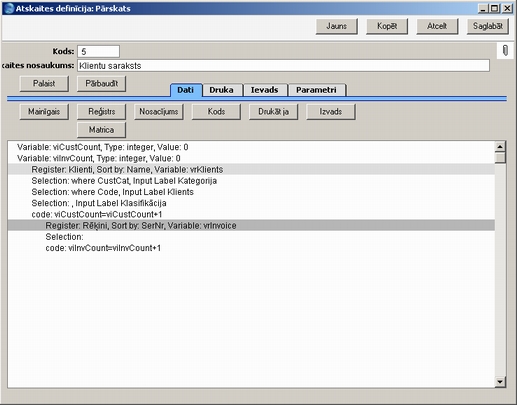Click the Kopēt button

[387, 26]
